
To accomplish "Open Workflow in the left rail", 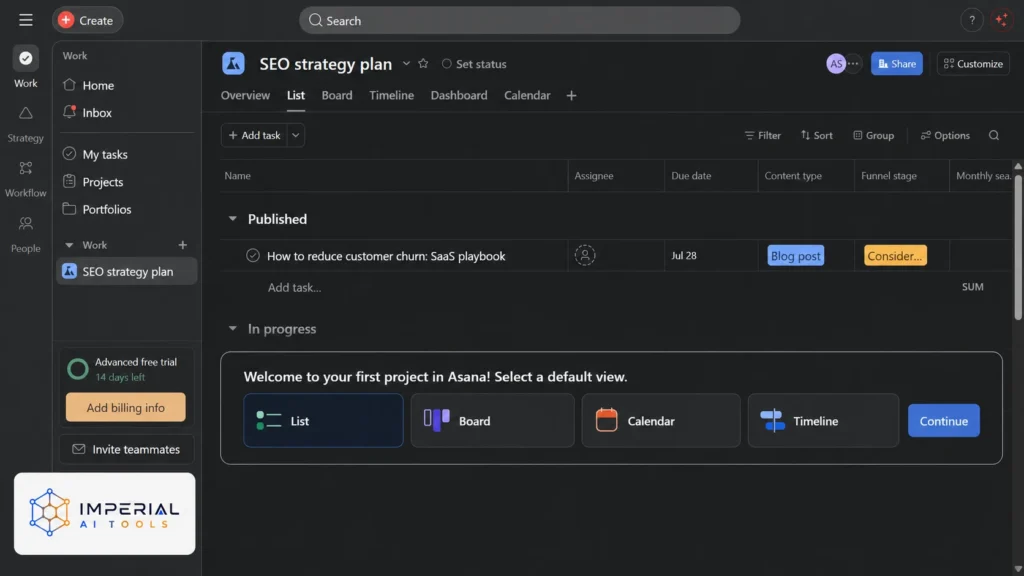I will click(x=25, y=178).
